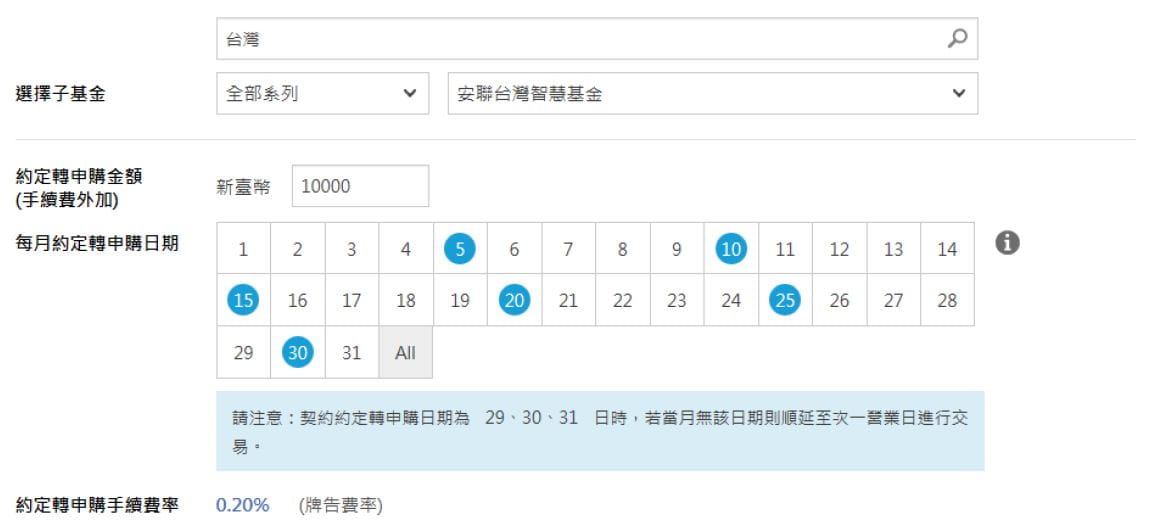Select day 6 in the date grid

(514, 249)
